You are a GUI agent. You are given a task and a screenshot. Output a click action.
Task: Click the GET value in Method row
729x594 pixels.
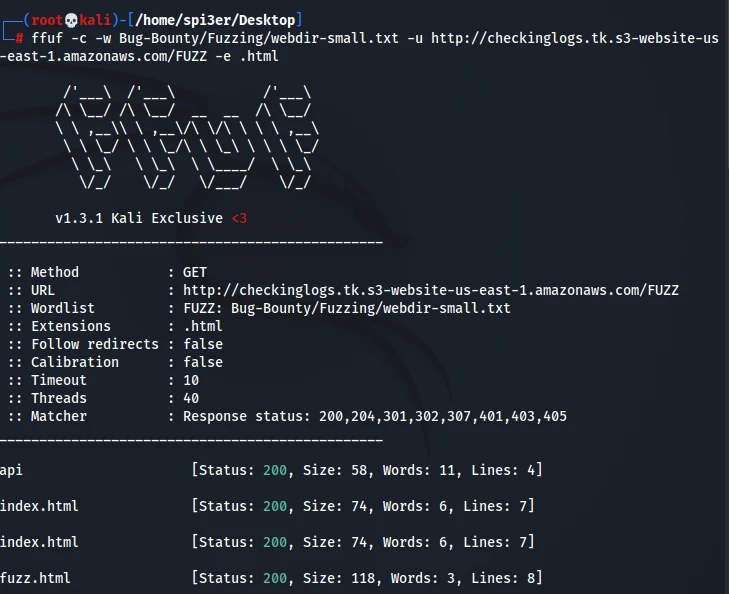point(195,272)
